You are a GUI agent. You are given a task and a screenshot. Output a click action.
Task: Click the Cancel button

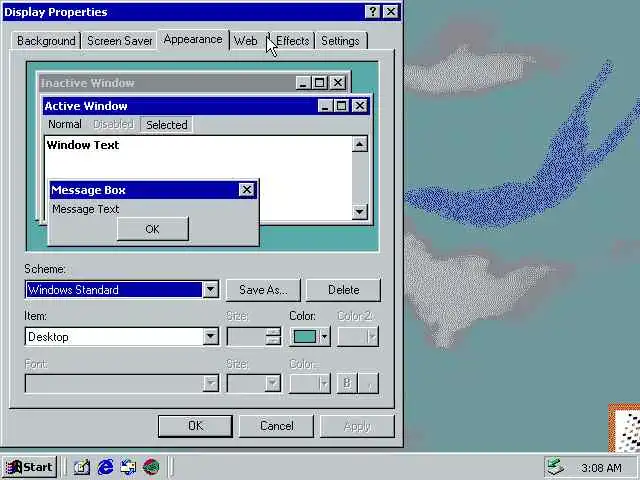pyautogui.click(x=276, y=426)
